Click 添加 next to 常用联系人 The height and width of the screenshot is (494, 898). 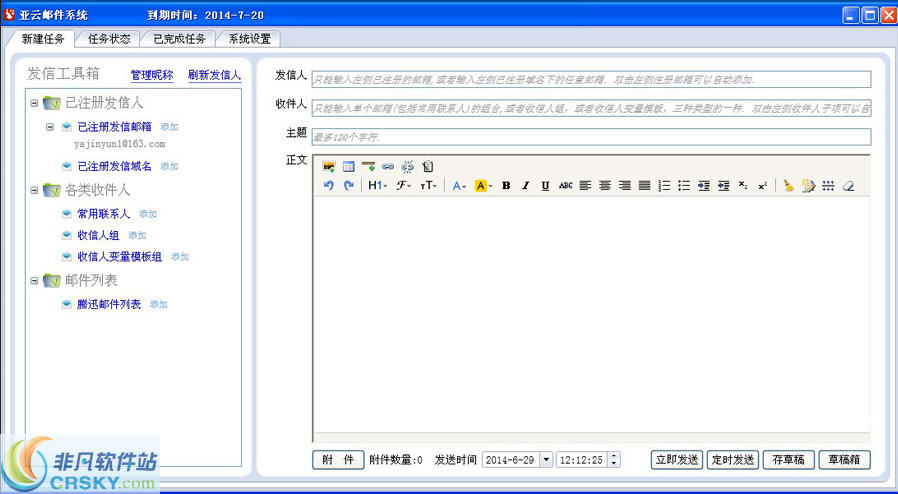click(x=148, y=214)
